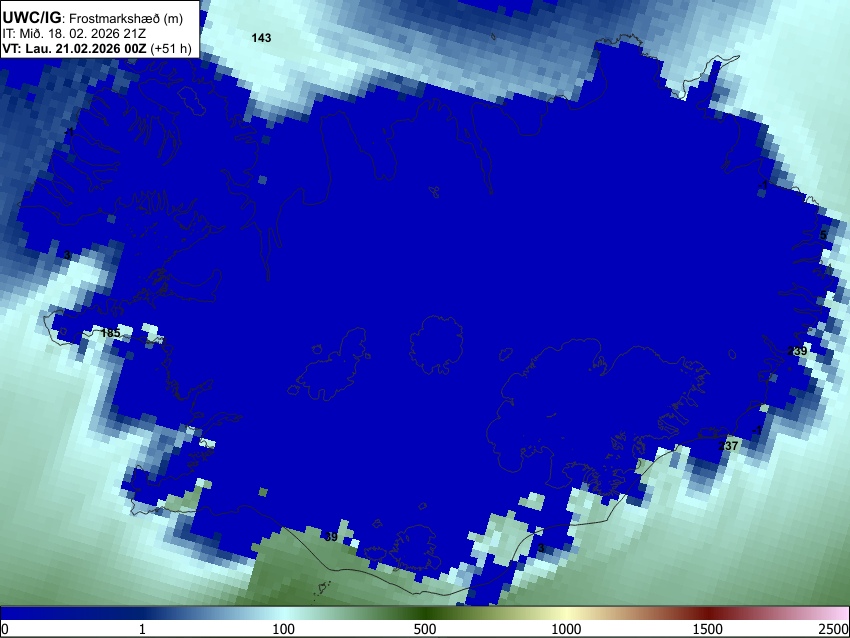Click the pale yellow color near 1000
Viewport: 850px width, 638px height.
566,614
